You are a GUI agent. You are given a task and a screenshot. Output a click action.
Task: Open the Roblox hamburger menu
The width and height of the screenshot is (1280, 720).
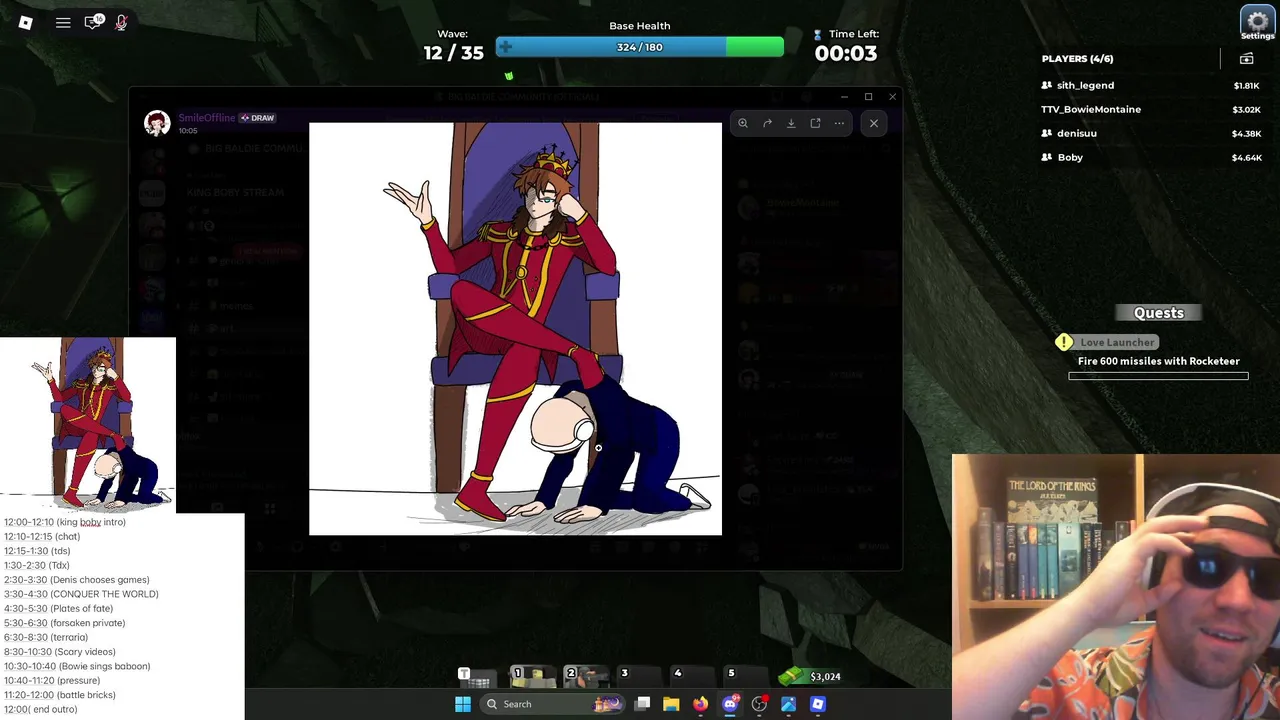[63, 22]
